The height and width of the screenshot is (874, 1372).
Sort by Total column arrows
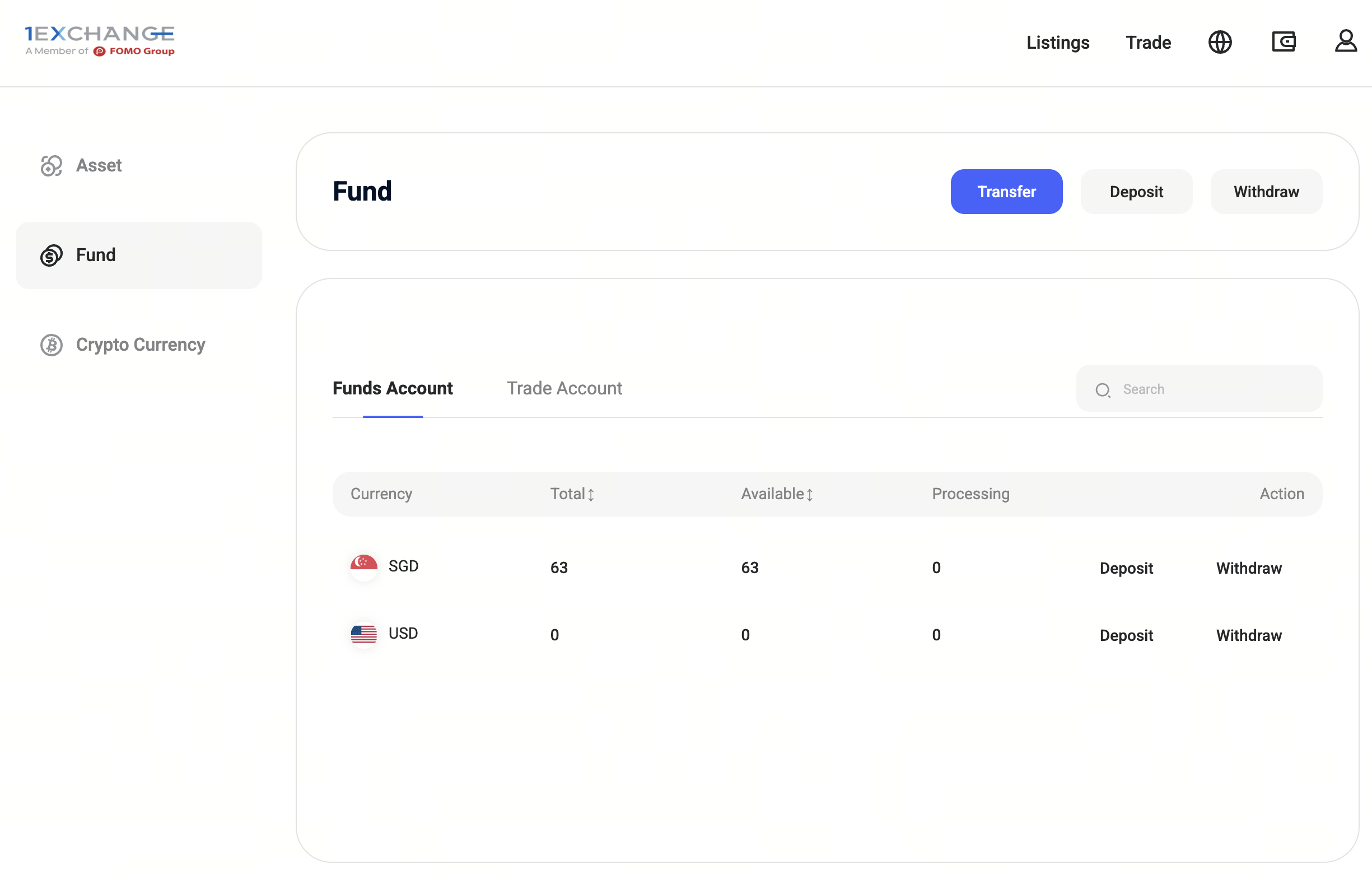click(x=591, y=495)
